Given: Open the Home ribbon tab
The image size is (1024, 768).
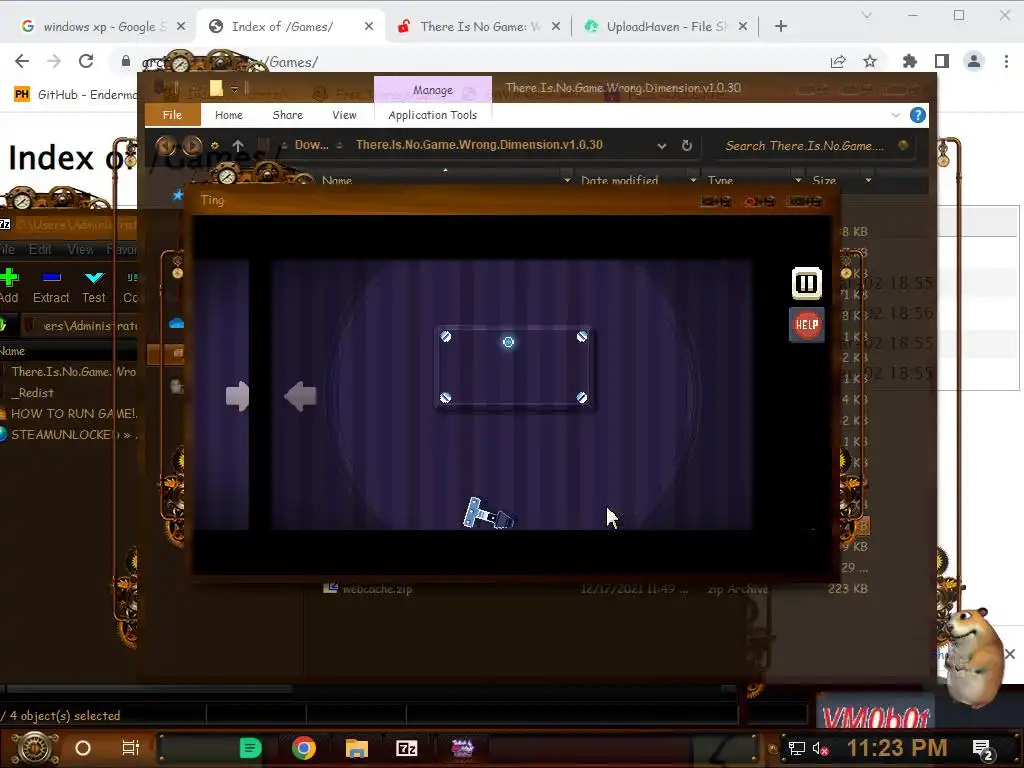Looking at the screenshot, I should pos(229,115).
